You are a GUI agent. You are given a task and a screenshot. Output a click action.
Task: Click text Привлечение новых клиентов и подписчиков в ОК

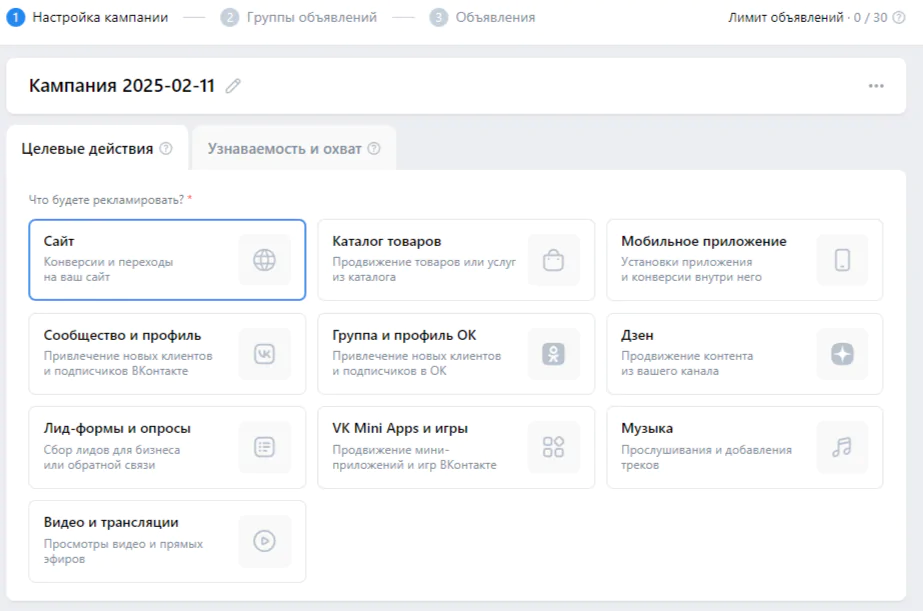(417, 364)
